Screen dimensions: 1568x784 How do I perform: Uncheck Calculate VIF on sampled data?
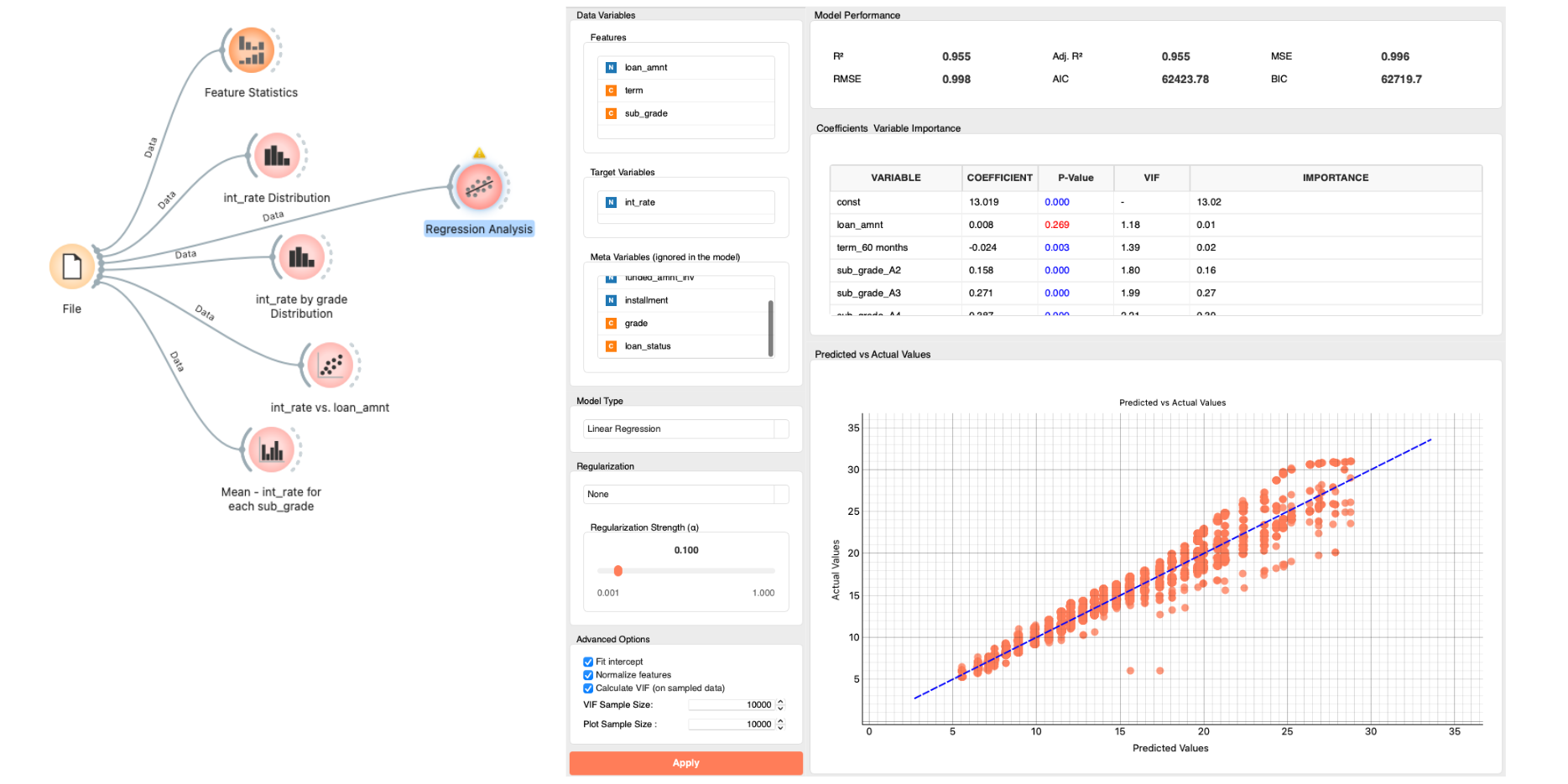pyautogui.click(x=588, y=688)
